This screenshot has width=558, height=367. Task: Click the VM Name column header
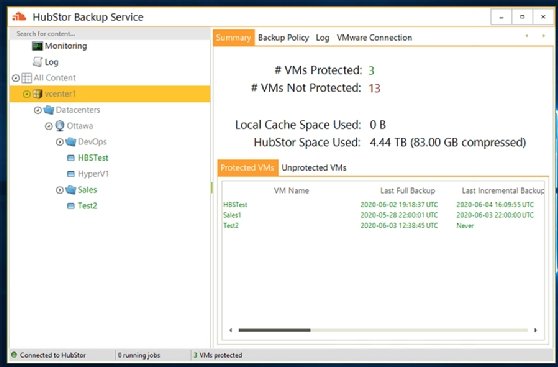click(291, 191)
